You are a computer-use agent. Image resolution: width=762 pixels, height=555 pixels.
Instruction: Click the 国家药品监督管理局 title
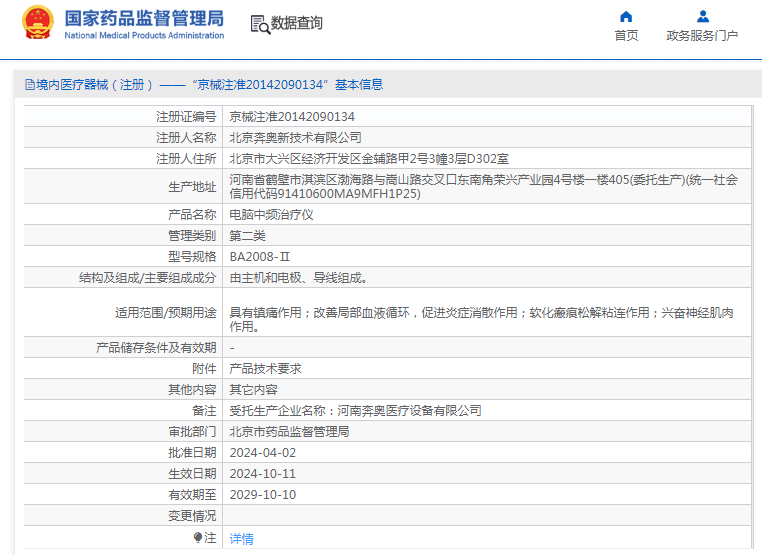144,18
